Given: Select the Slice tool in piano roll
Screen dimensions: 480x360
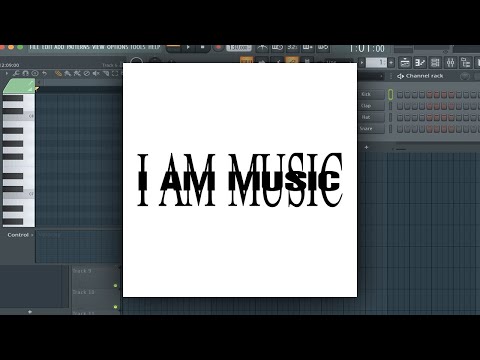Looking at the screenshot, I should click(106, 73).
